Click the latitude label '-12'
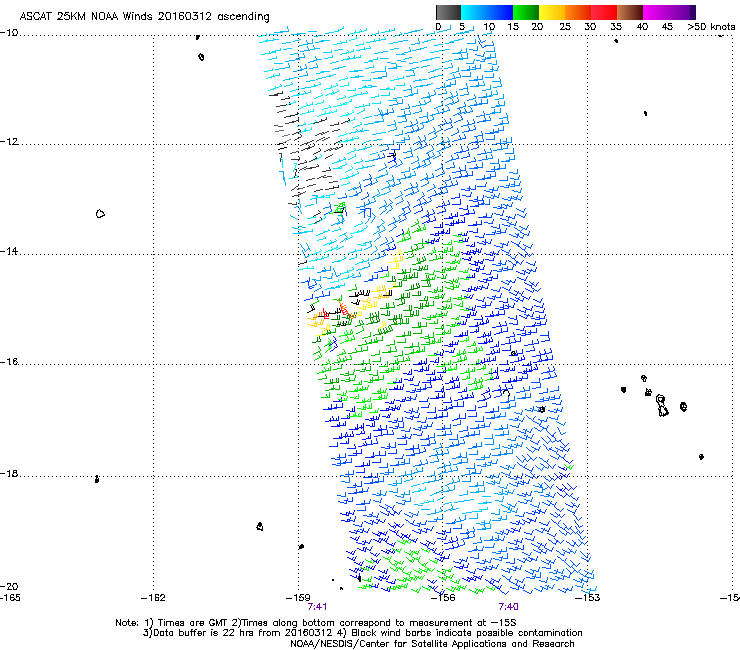This screenshot has height=650, width=740. click(9, 142)
